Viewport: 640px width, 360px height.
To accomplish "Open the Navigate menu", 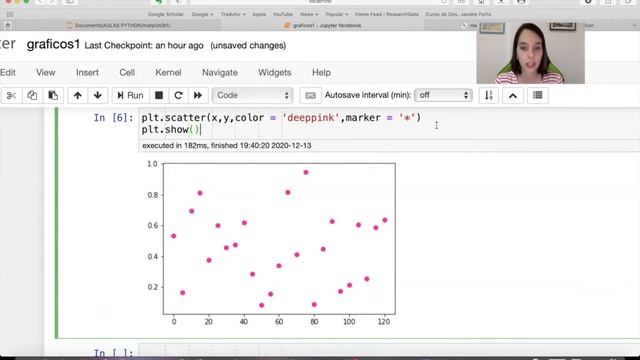I will [x=220, y=73].
